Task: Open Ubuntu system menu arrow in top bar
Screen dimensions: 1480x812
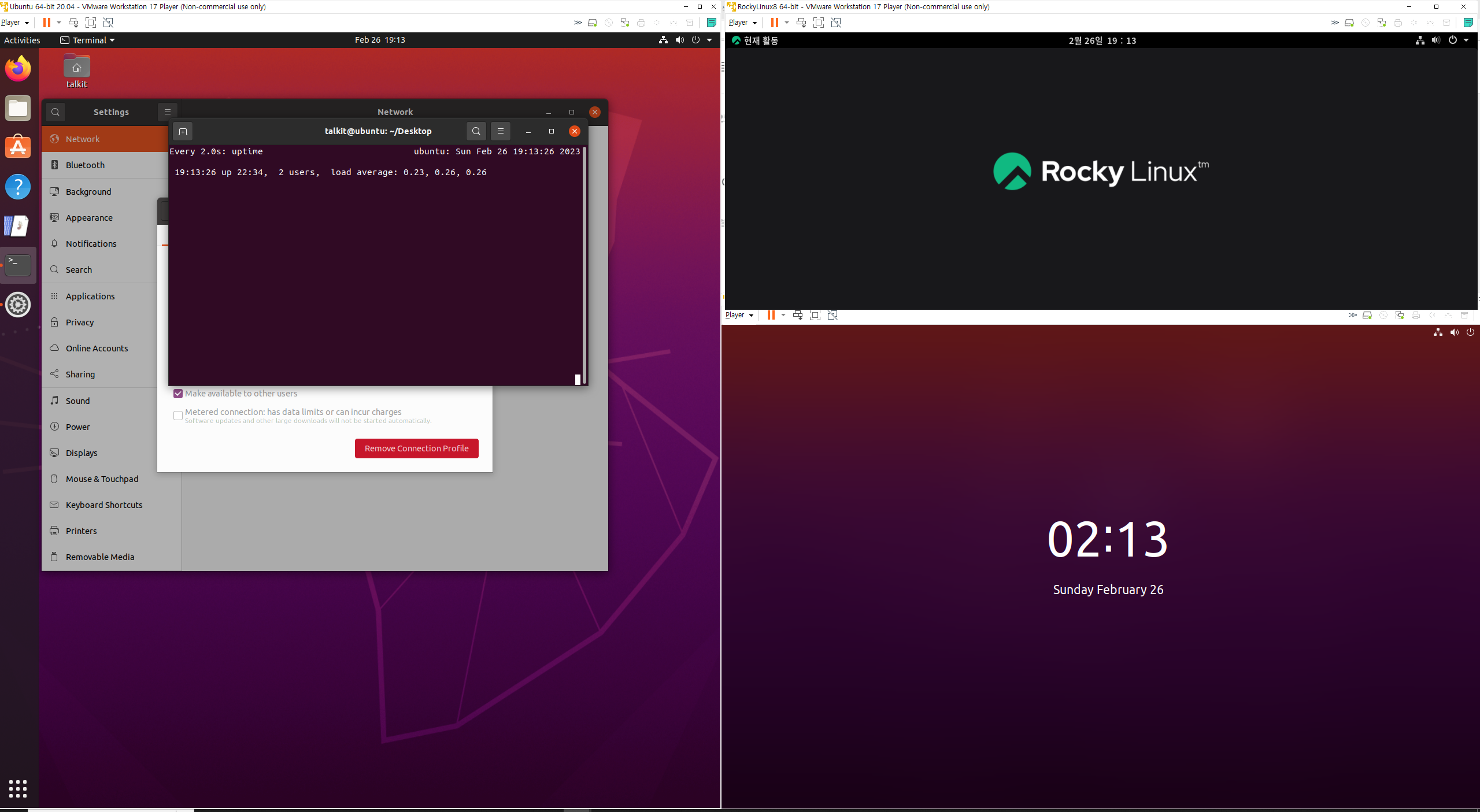Action: tap(709, 40)
